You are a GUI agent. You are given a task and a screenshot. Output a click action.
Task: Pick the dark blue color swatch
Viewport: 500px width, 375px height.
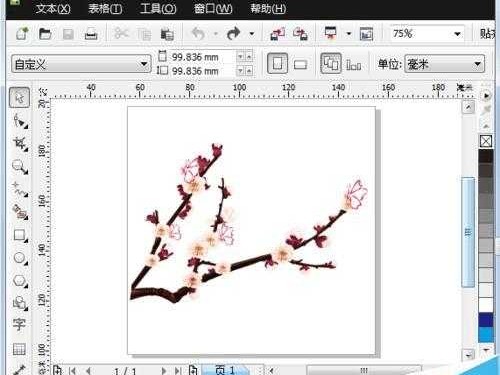[486, 320]
